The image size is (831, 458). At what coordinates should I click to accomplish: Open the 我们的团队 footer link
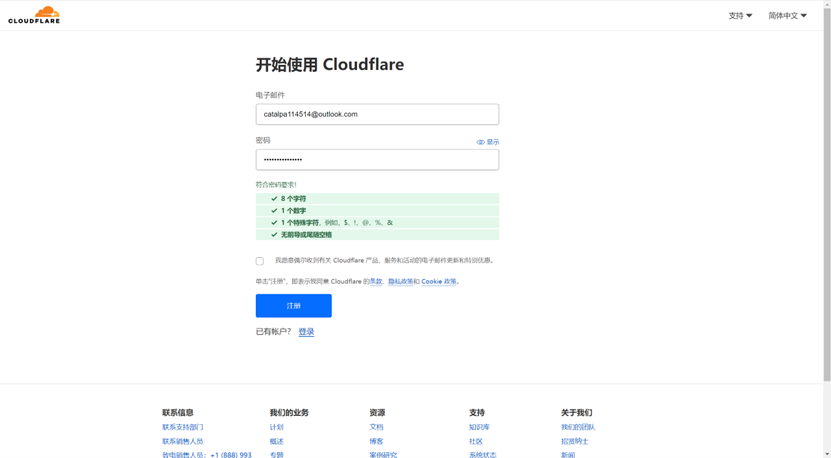pos(578,427)
